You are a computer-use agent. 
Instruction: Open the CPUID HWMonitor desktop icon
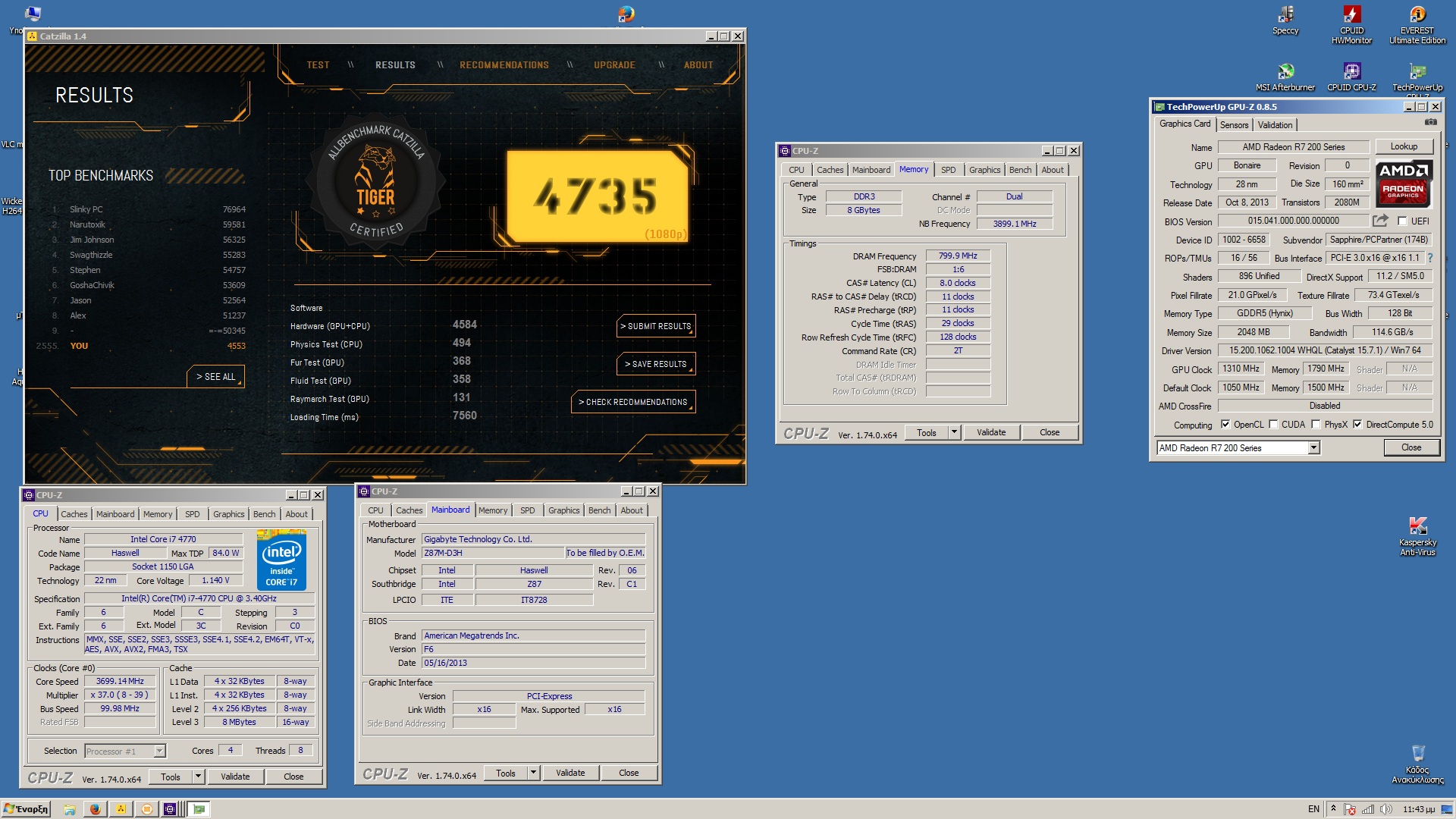pyautogui.click(x=1351, y=24)
